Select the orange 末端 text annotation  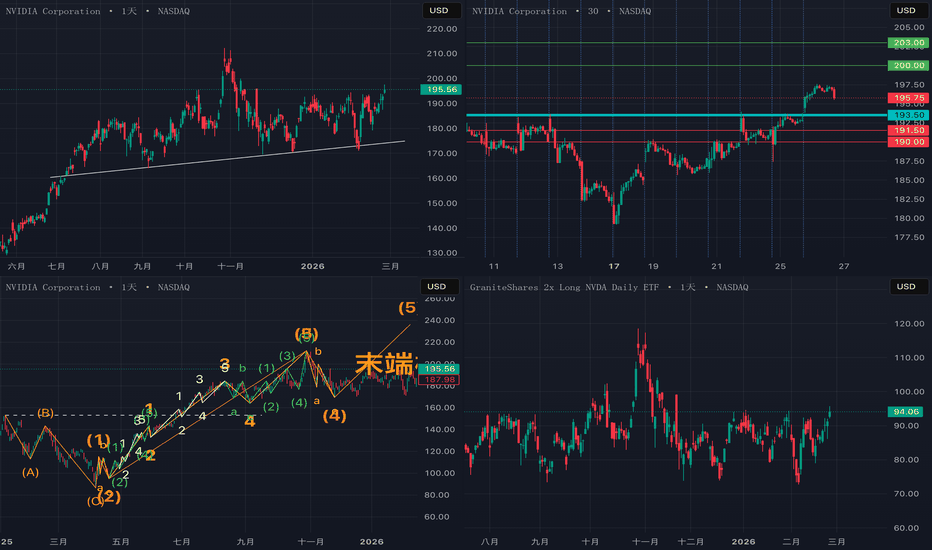click(385, 364)
